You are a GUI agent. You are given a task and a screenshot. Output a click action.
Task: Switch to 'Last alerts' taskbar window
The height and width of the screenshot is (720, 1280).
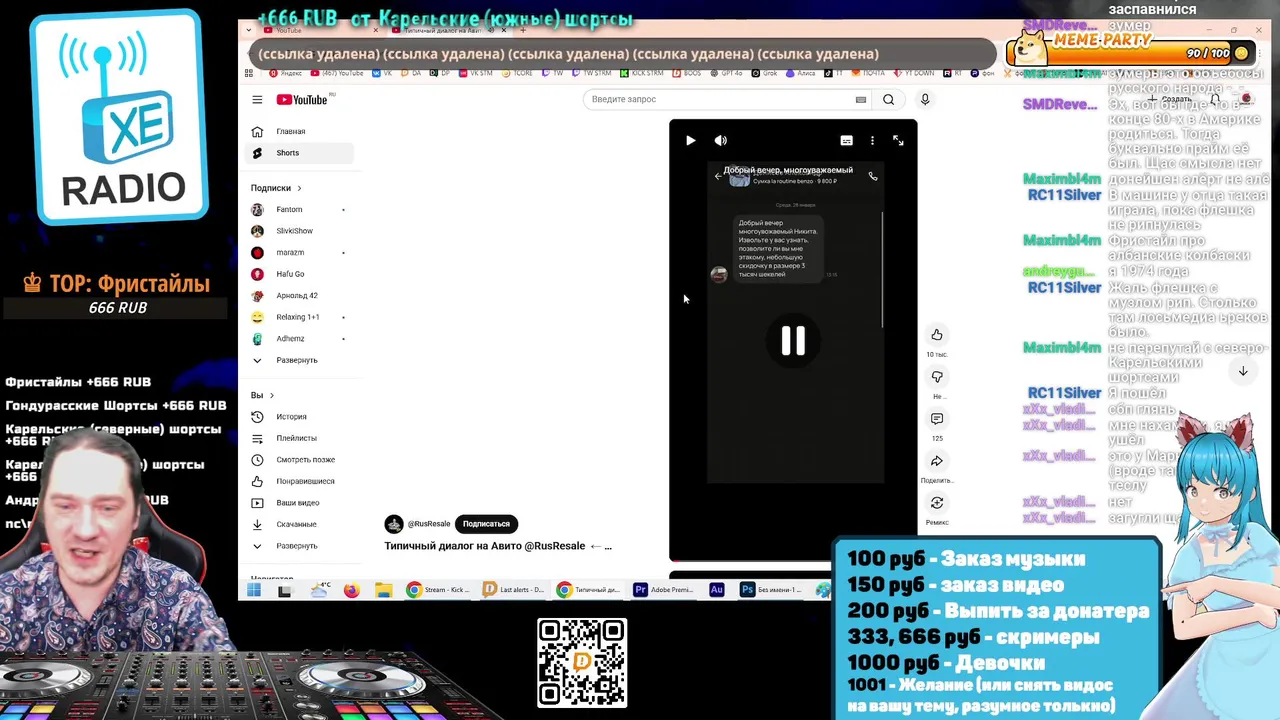(514, 590)
